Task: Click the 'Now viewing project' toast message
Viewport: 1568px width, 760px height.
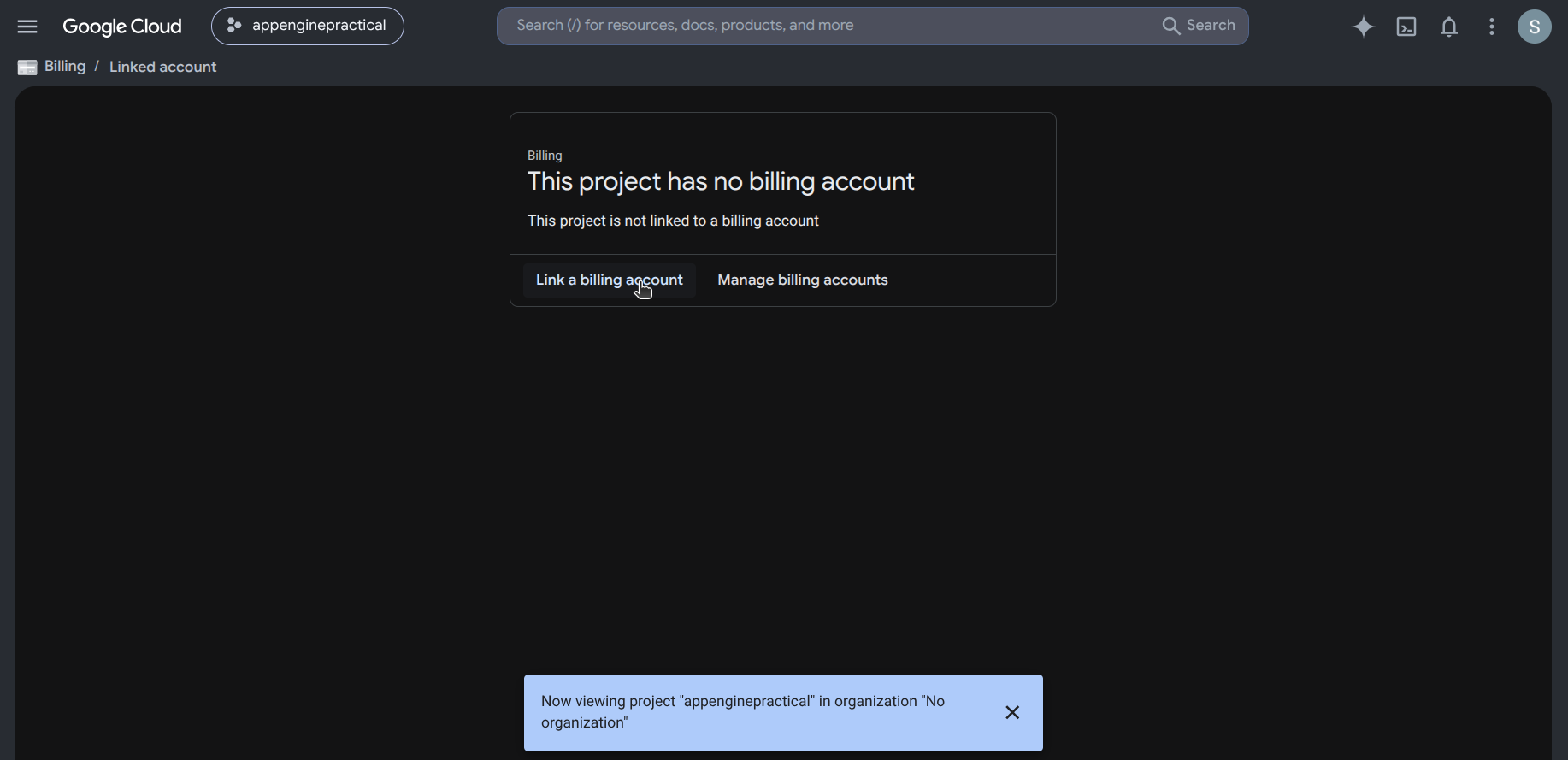Action: [x=743, y=711]
